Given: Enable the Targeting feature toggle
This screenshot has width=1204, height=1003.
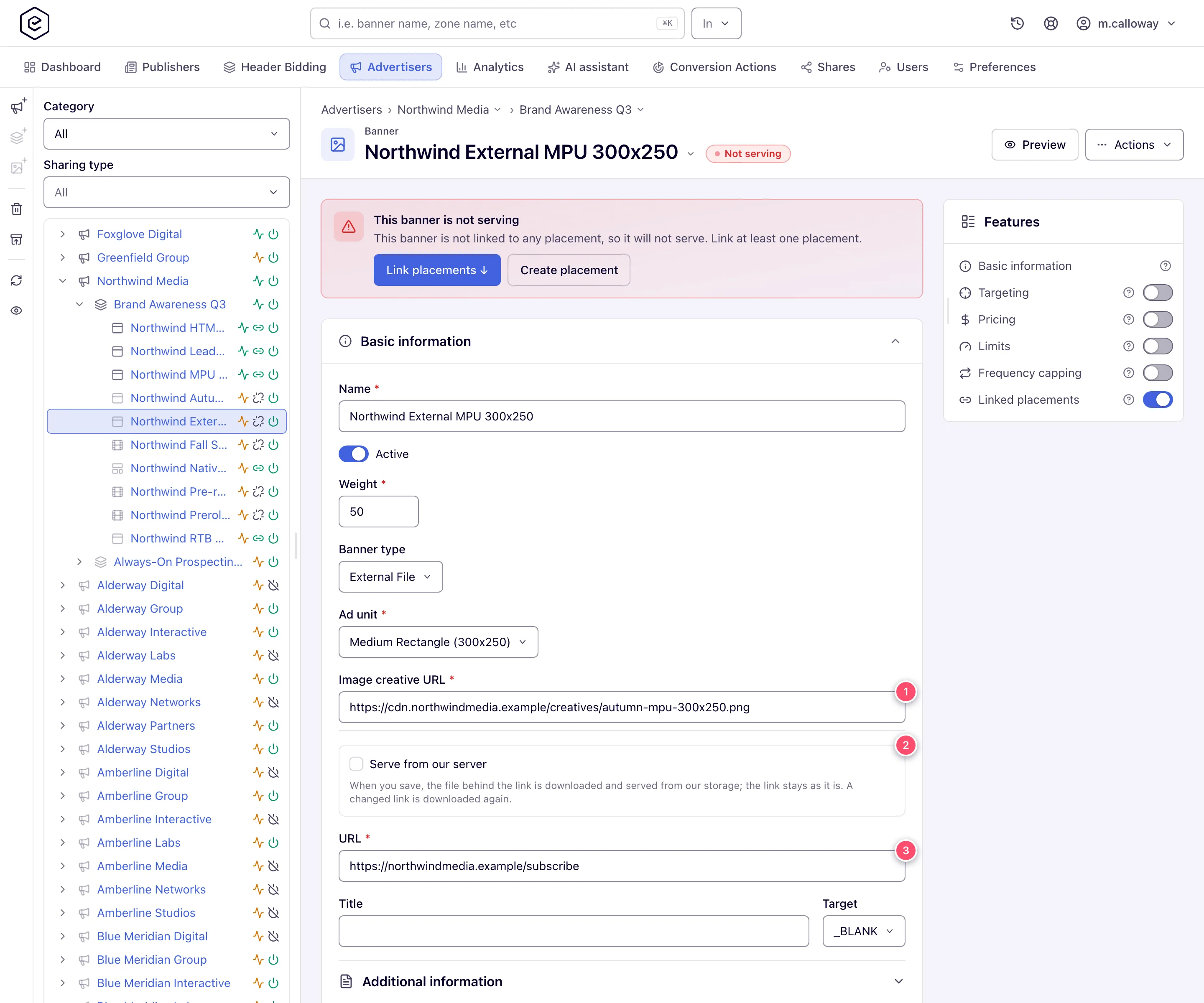Looking at the screenshot, I should (x=1157, y=293).
